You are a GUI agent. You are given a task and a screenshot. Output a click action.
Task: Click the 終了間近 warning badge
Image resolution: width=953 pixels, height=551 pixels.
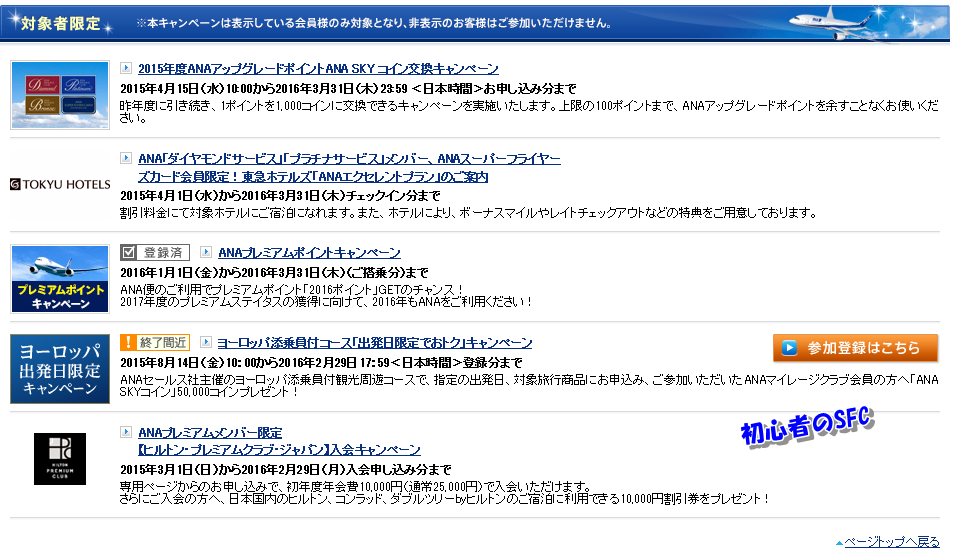154,342
